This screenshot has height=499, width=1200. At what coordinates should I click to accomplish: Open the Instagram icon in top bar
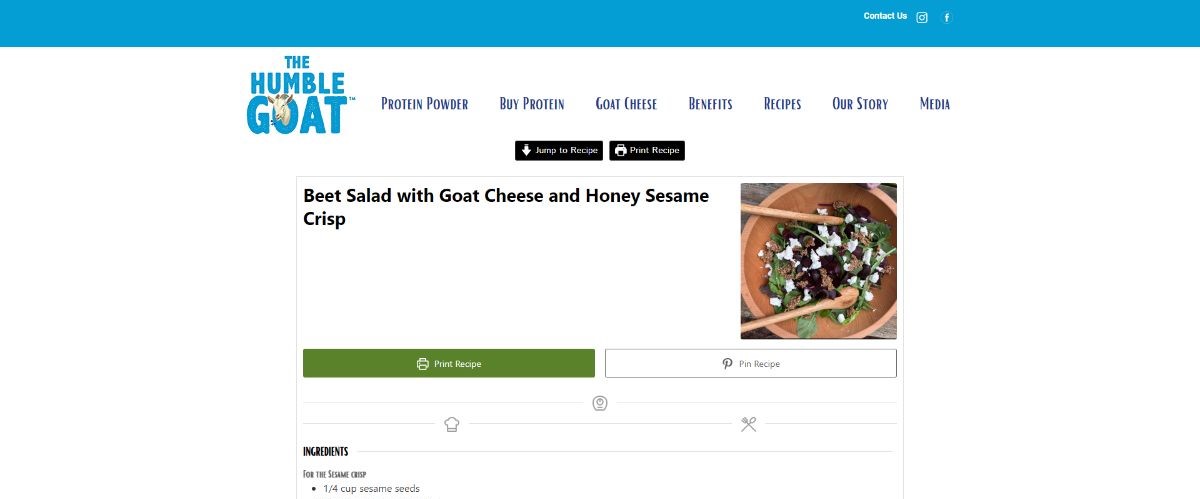pos(922,17)
